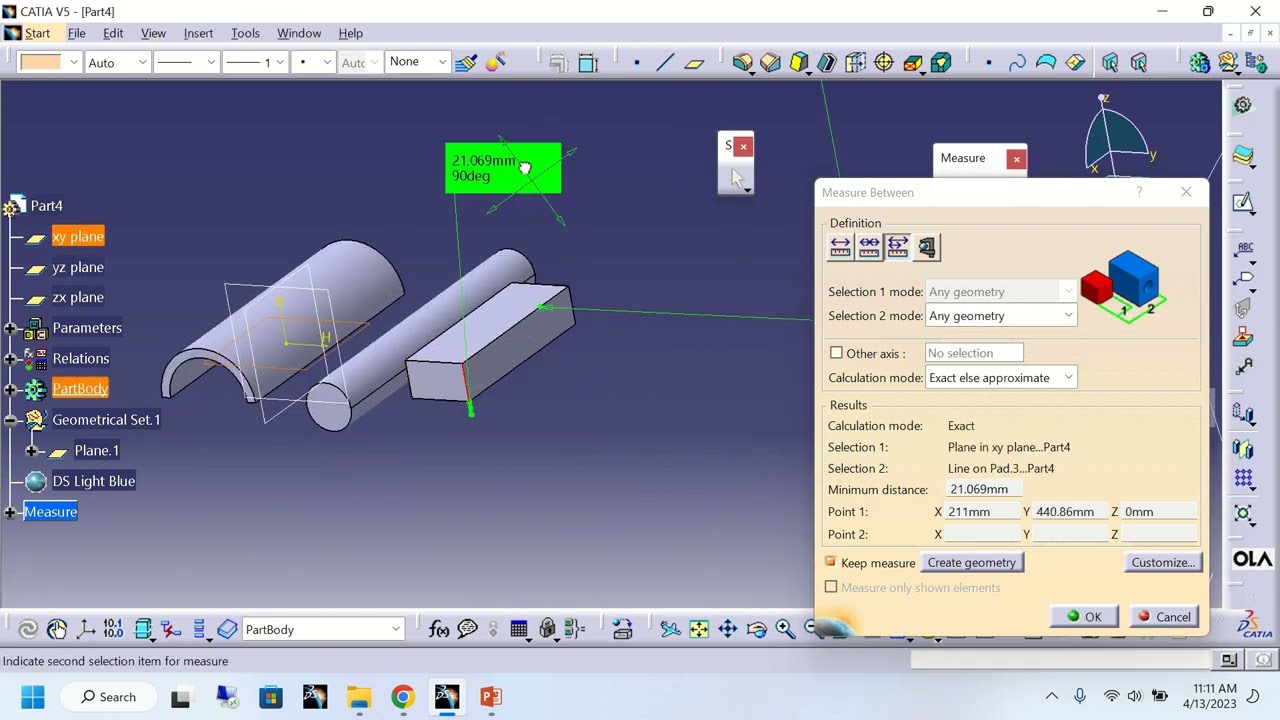The height and width of the screenshot is (720, 1280).
Task: Click the 10.1 numeric measure icon in bottom toolbar
Action: [x=113, y=629]
